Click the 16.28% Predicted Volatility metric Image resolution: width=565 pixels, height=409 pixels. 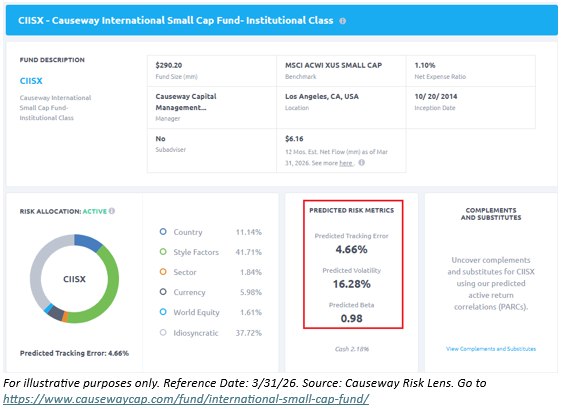[x=351, y=284]
